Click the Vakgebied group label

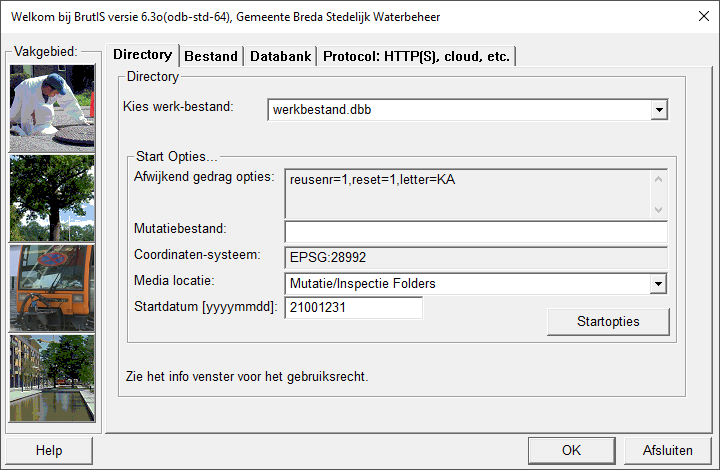[x=45, y=51]
